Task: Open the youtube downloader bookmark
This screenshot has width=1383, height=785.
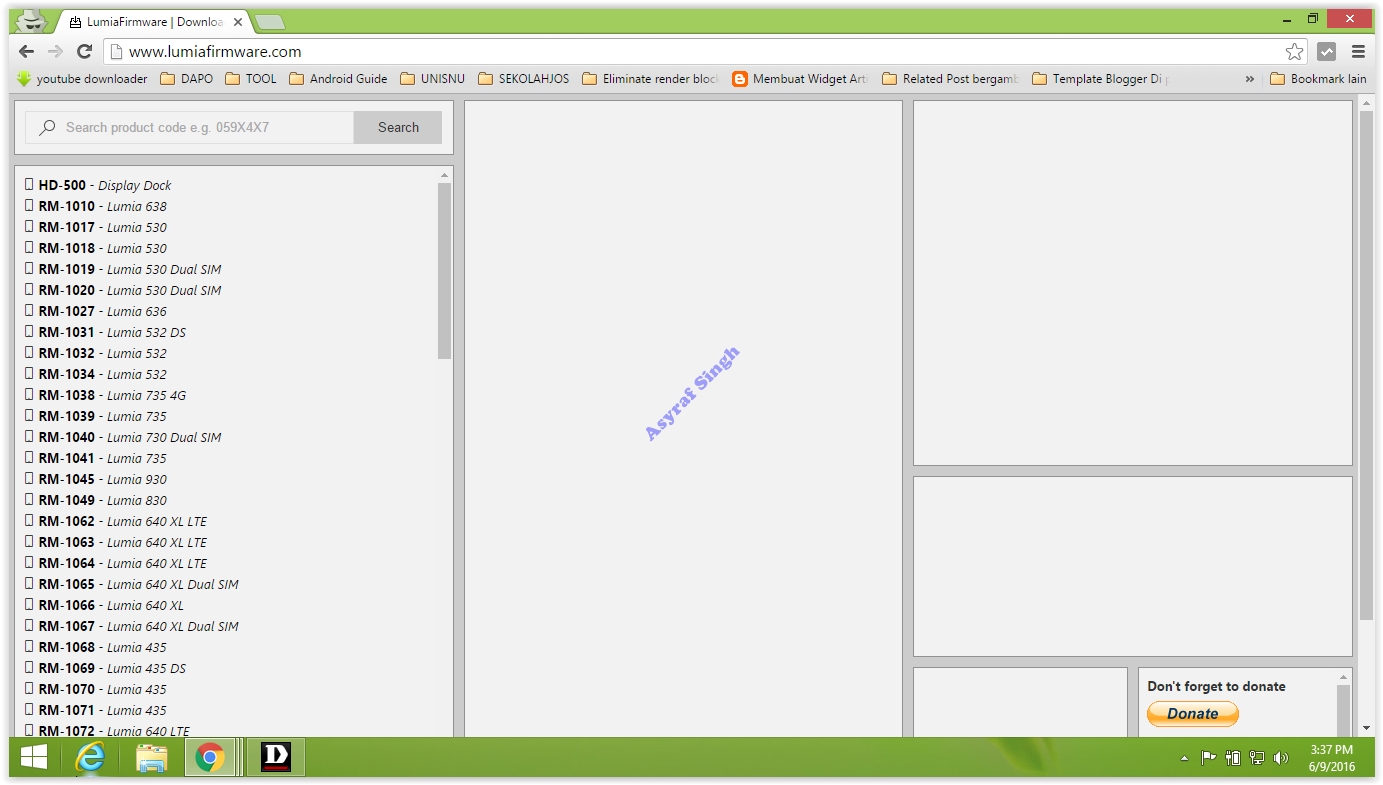Action: click(82, 79)
